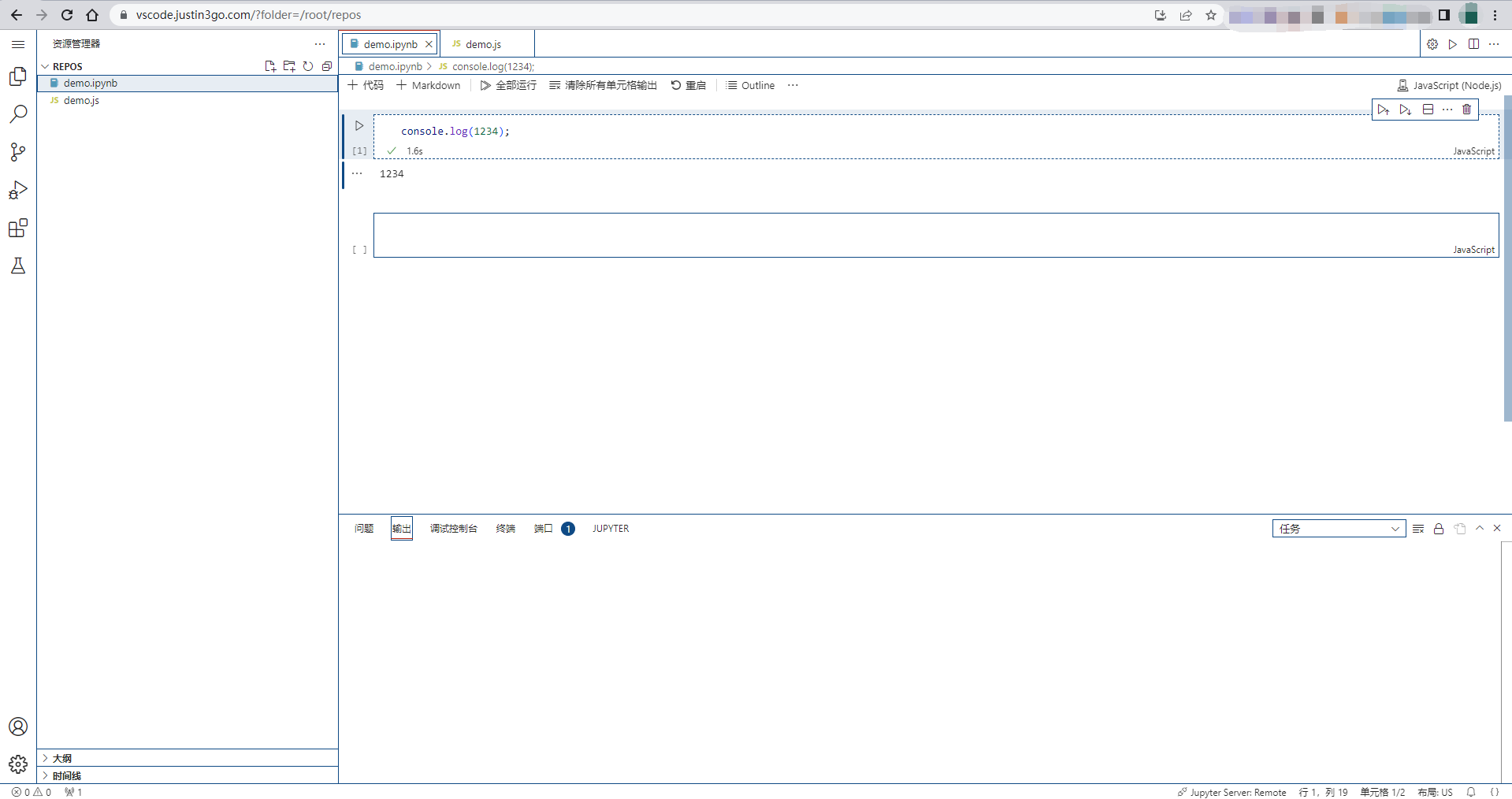Run all cells with 全部运行
1512x799 pixels.
pos(507,85)
